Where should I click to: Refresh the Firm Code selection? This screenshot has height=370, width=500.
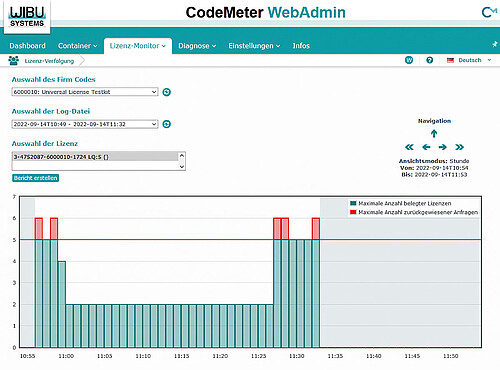coord(166,92)
